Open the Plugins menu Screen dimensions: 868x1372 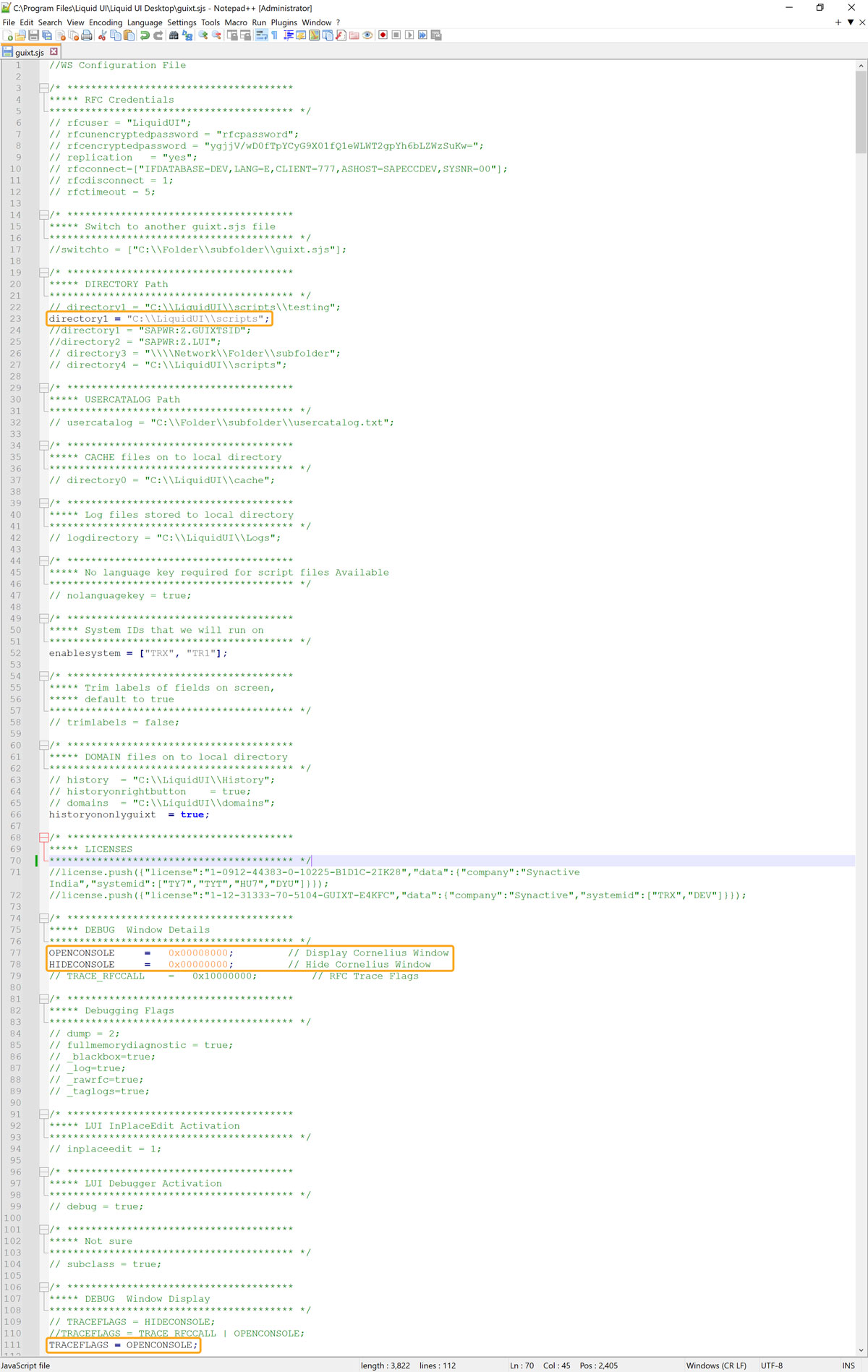coord(284,22)
